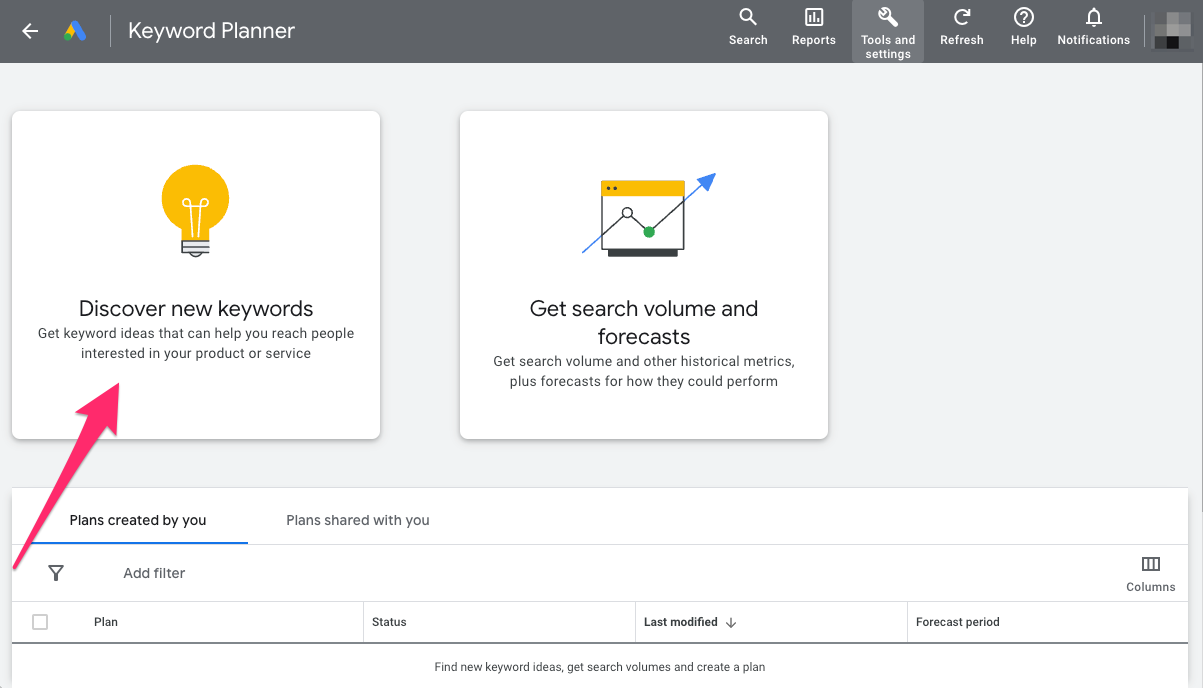
Task: Click the 'Find new keyword ideas' empty-table message
Action: pyautogui.click(x=600, y=667)
